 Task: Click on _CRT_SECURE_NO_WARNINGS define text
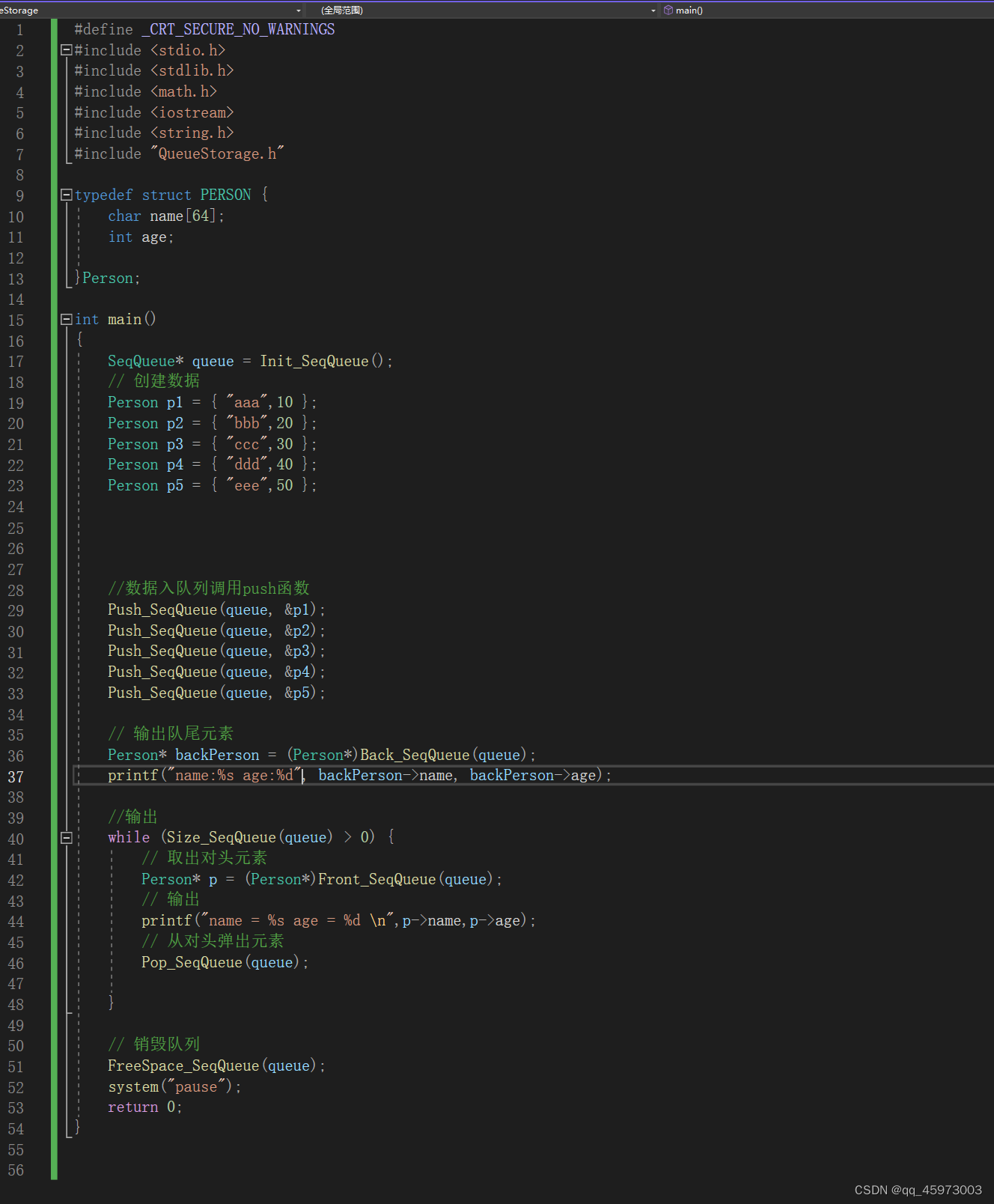pos(238,29)
